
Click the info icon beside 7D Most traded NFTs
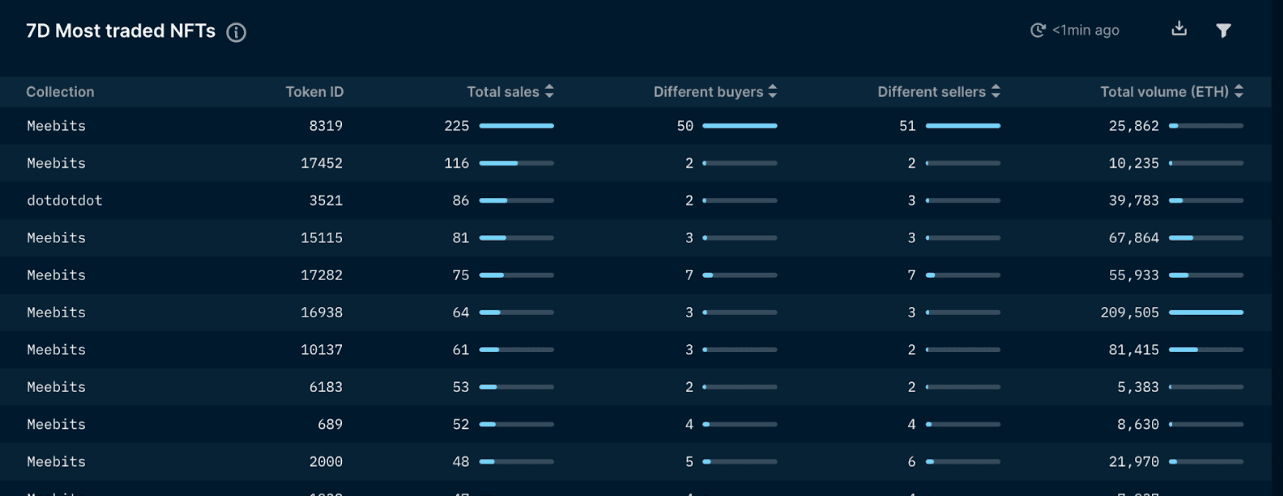pos(236,32)
